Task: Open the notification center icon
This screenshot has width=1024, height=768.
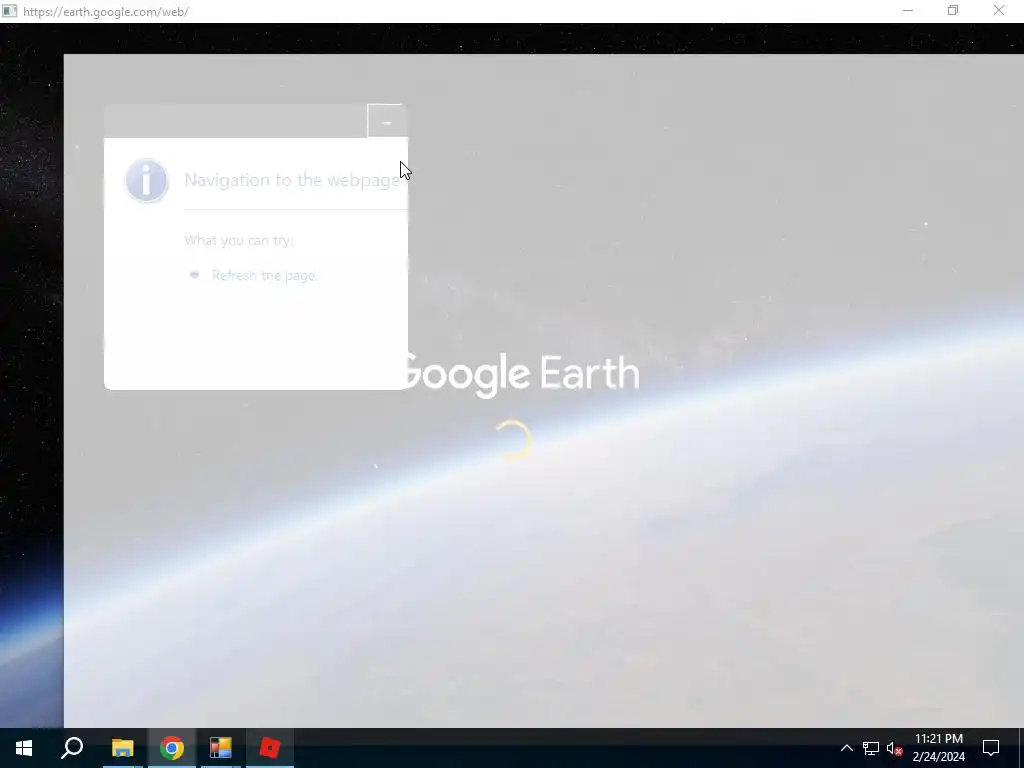Action: click(x=991, y=748)
